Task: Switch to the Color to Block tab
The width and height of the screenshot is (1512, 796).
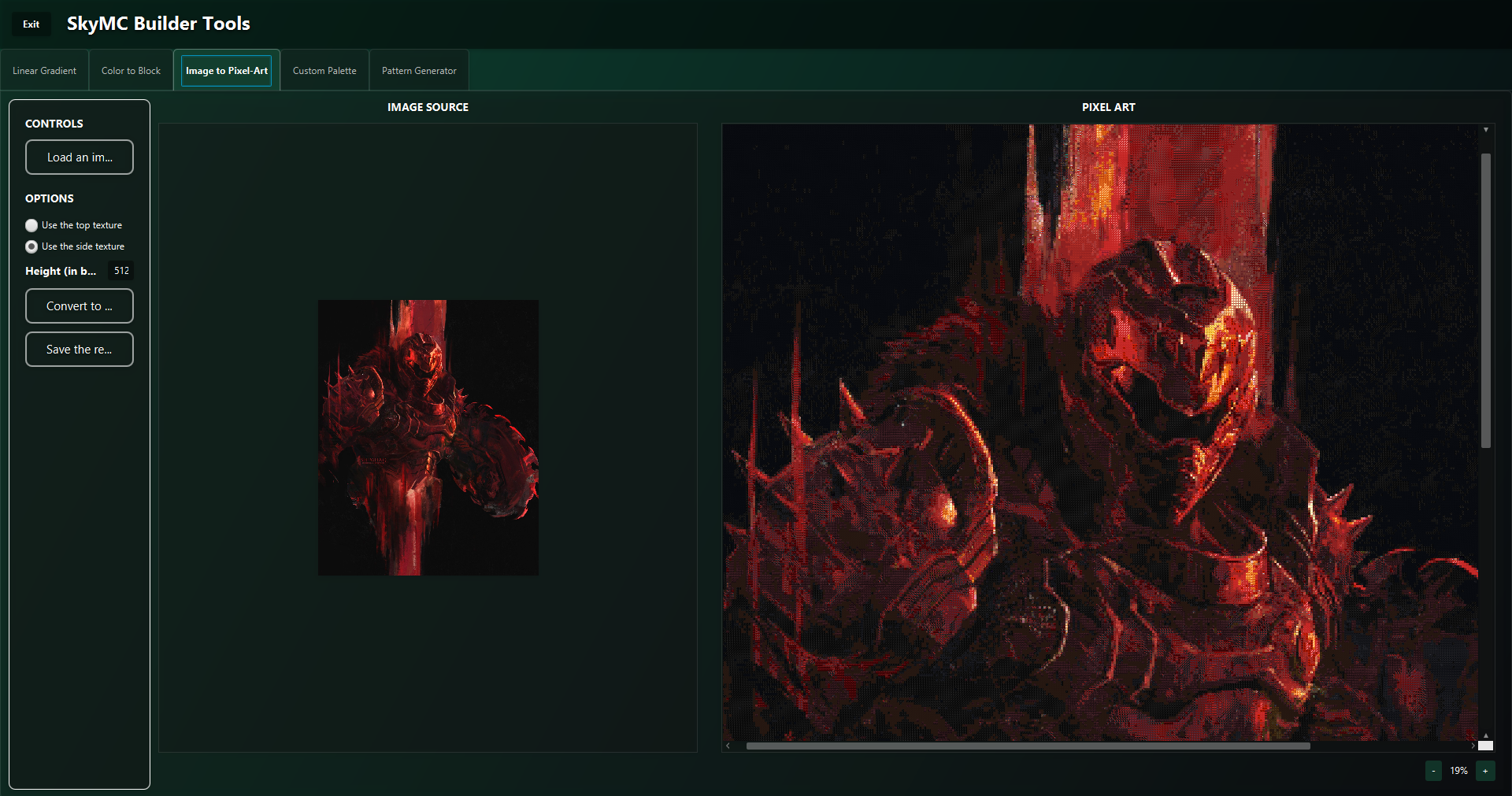Action: [x=131, y=71]
